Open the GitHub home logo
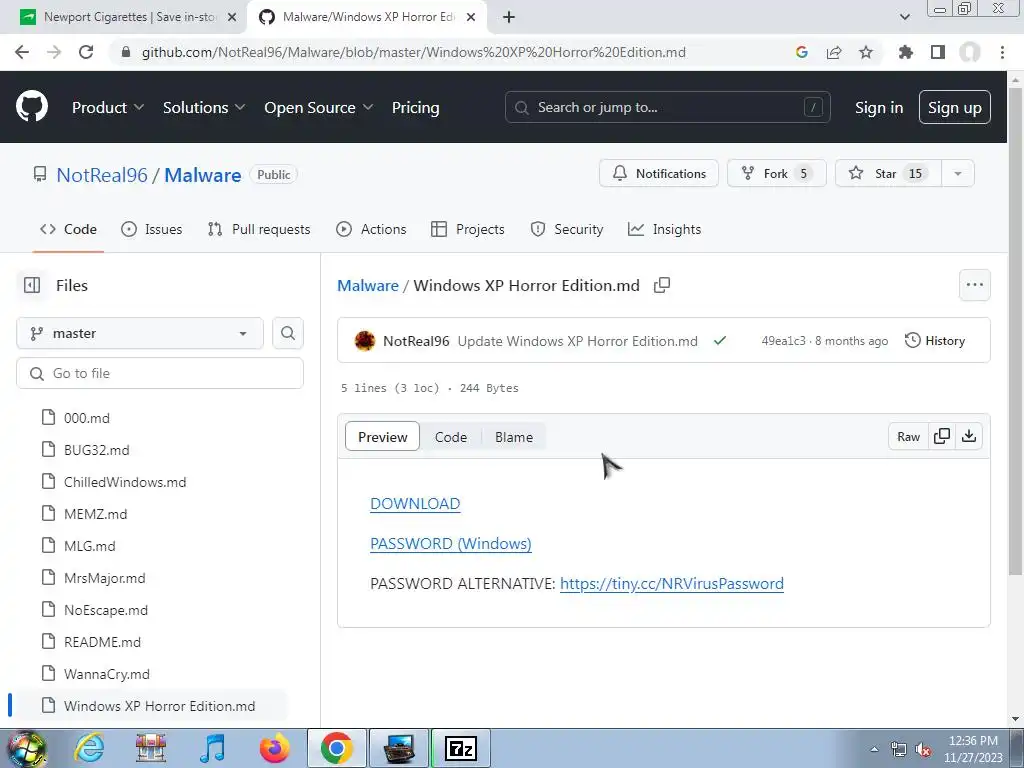1024x768 pixels. tap(31, 107)
